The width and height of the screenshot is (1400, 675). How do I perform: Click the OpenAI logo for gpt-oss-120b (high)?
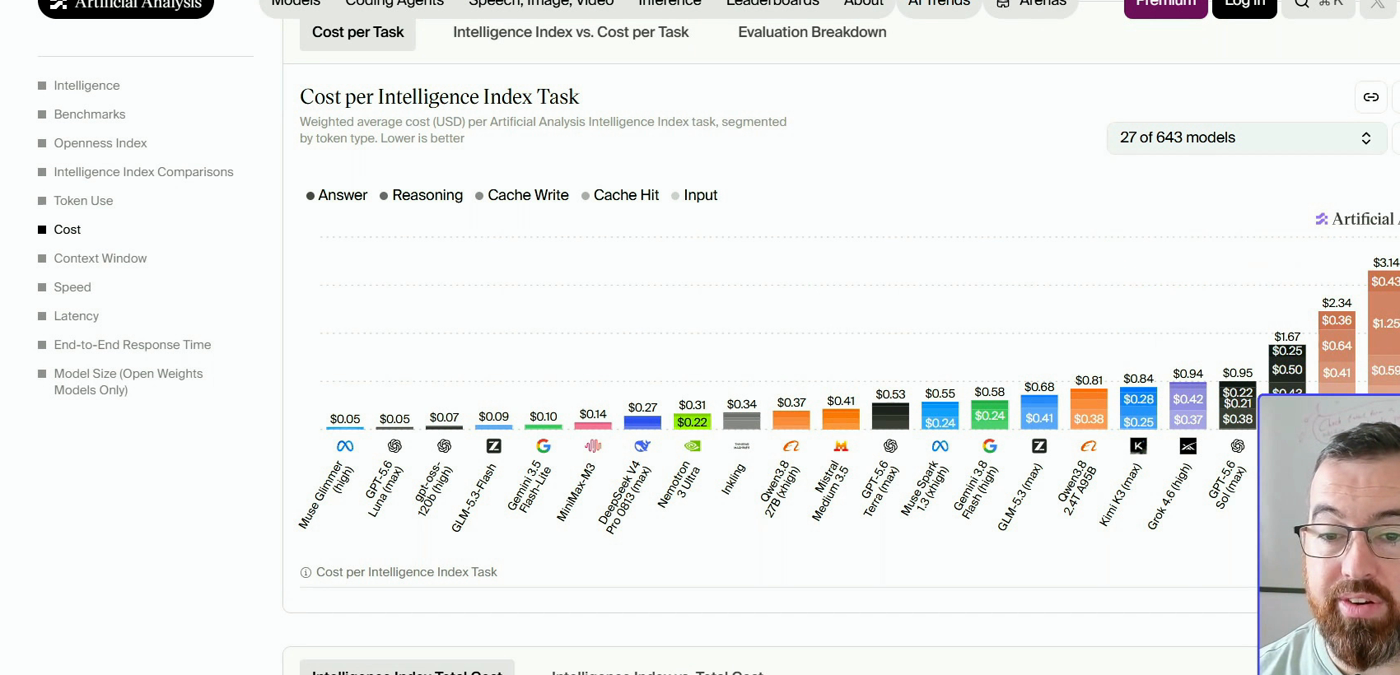[x=444, y=446]
